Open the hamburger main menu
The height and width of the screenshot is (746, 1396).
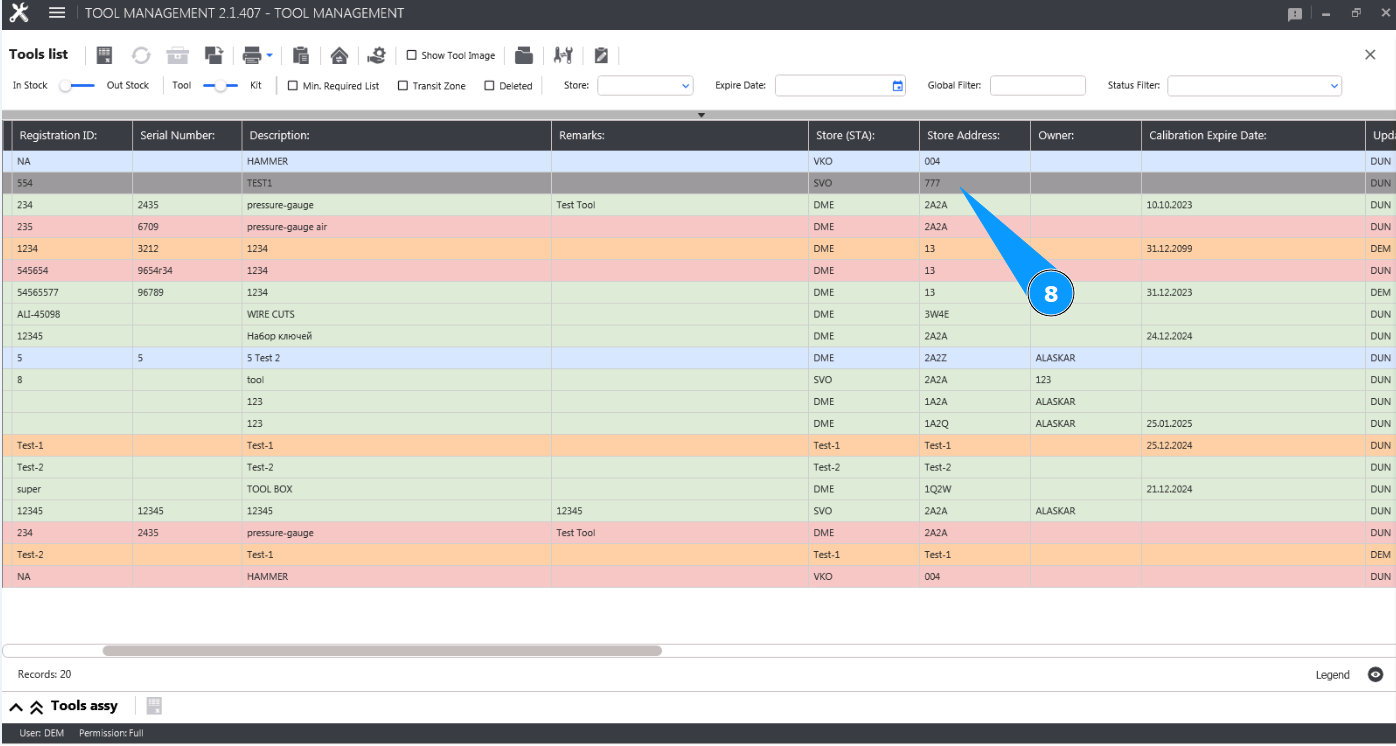[x=57, y=13]
